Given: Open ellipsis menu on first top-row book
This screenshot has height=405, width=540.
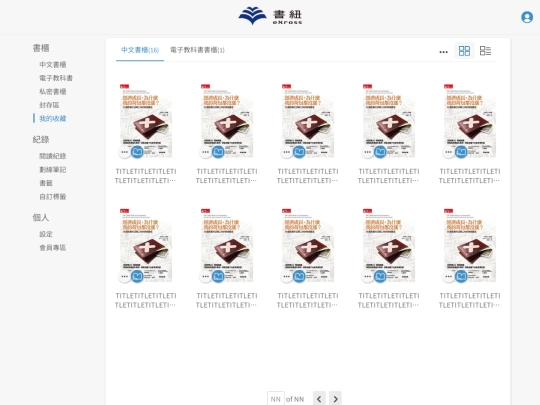Looking at the screenshot, I should (124, 152).
